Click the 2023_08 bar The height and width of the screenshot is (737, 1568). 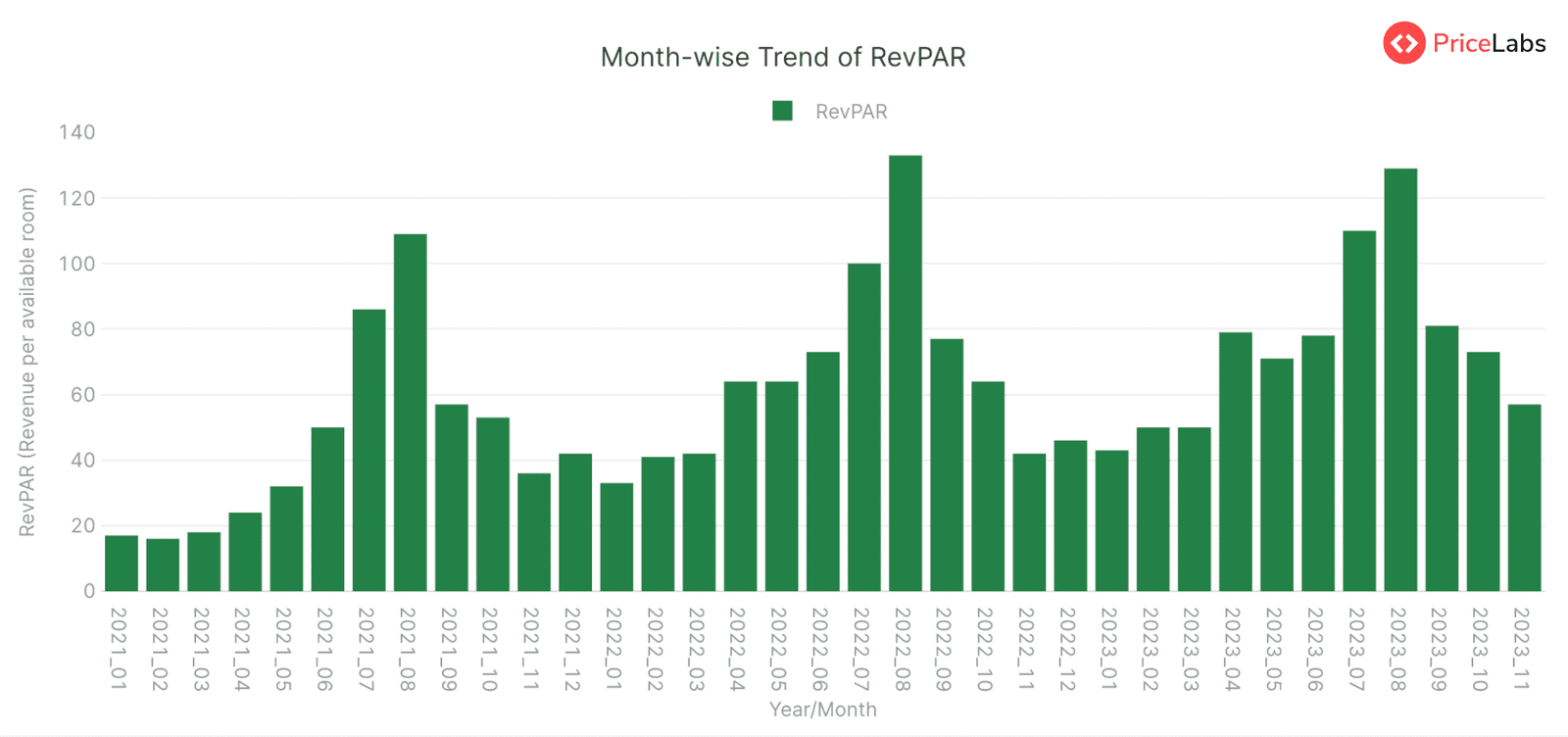pyautogui.click(x=1400, y=380)
